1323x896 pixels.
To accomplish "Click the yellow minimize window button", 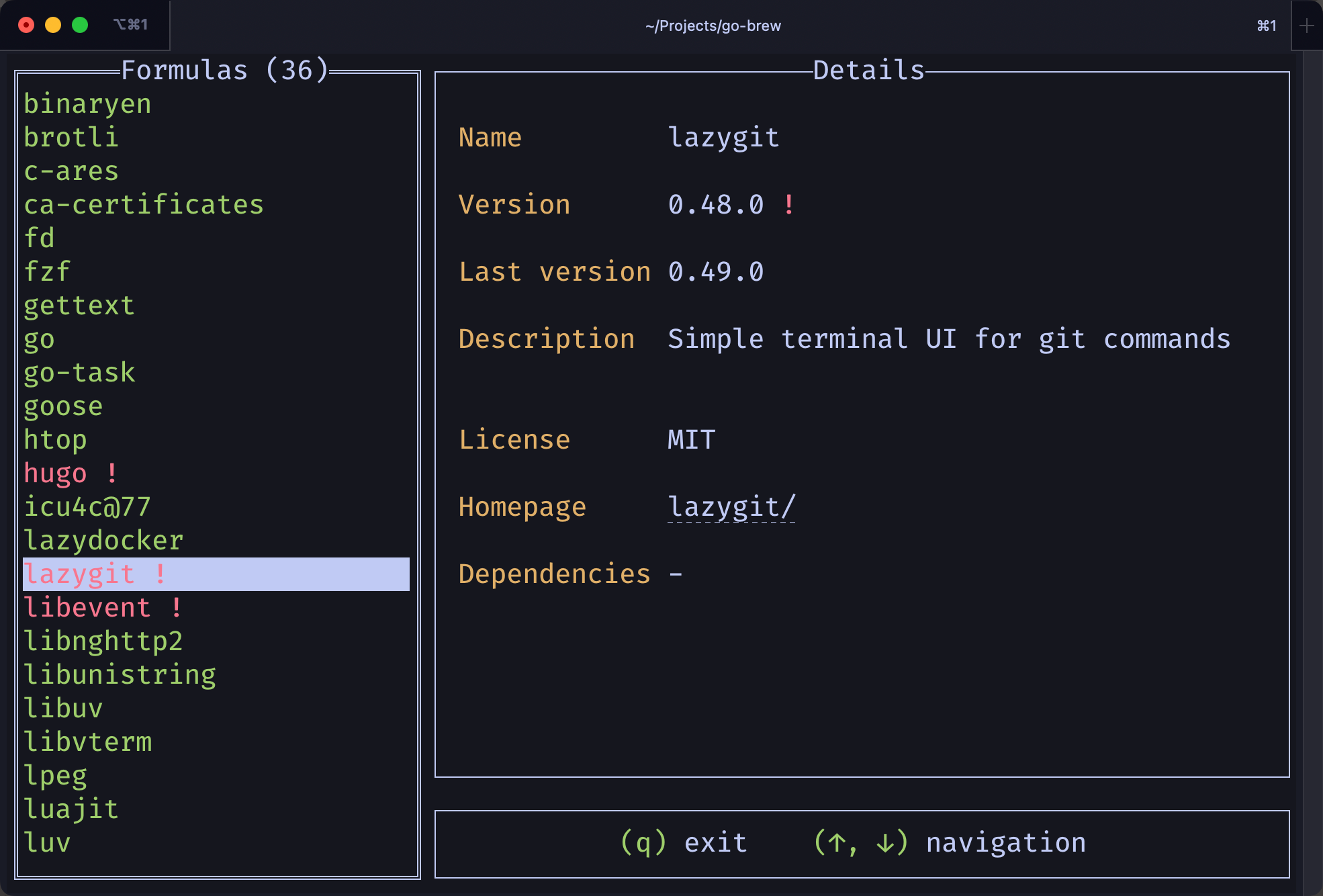I will click(53, 25).
